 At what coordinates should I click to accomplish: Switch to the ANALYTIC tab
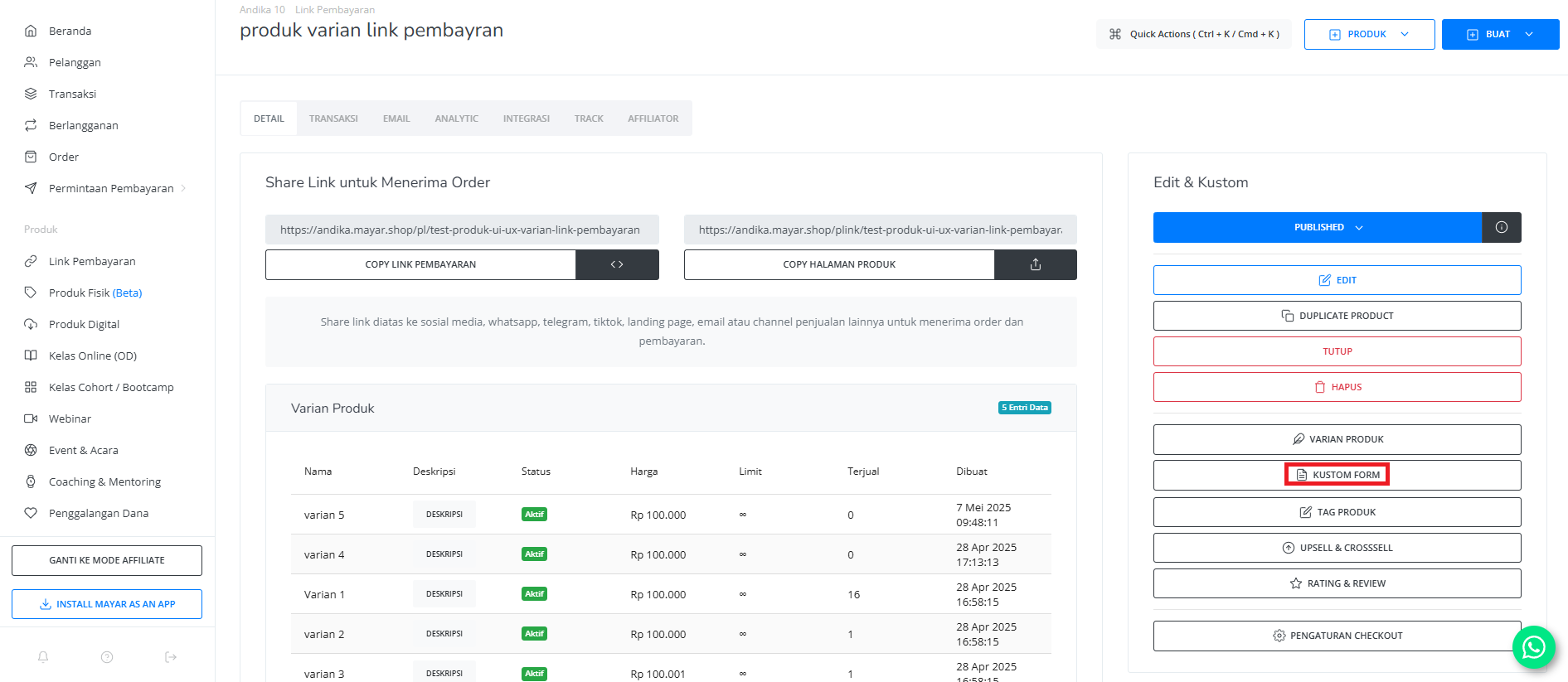coord(457,119)
